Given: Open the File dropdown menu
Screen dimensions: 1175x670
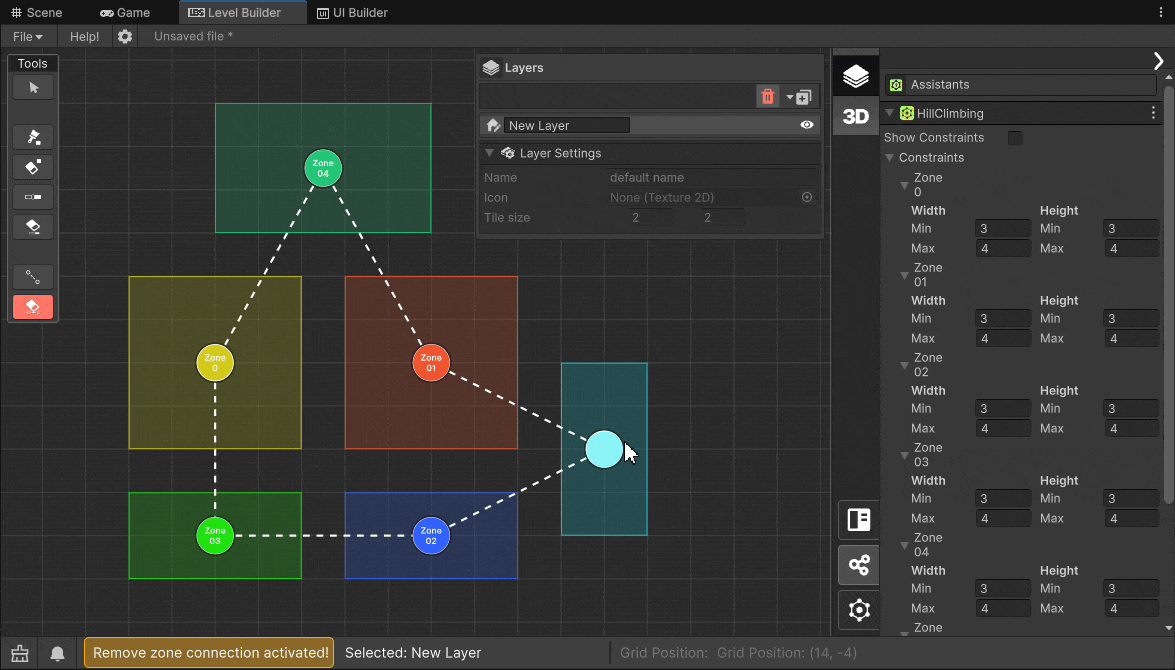Looking at the screenshot, I should 28,36.
